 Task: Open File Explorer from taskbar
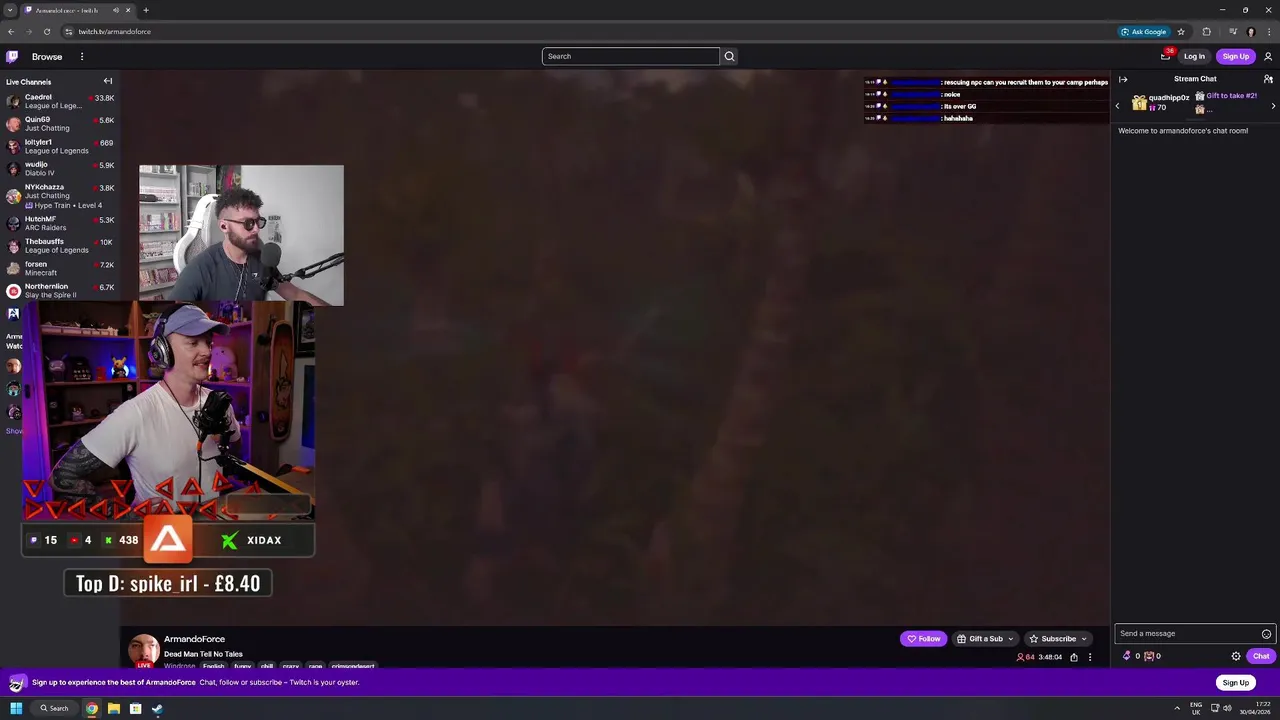pyautogui.click(x=114, y=708)
